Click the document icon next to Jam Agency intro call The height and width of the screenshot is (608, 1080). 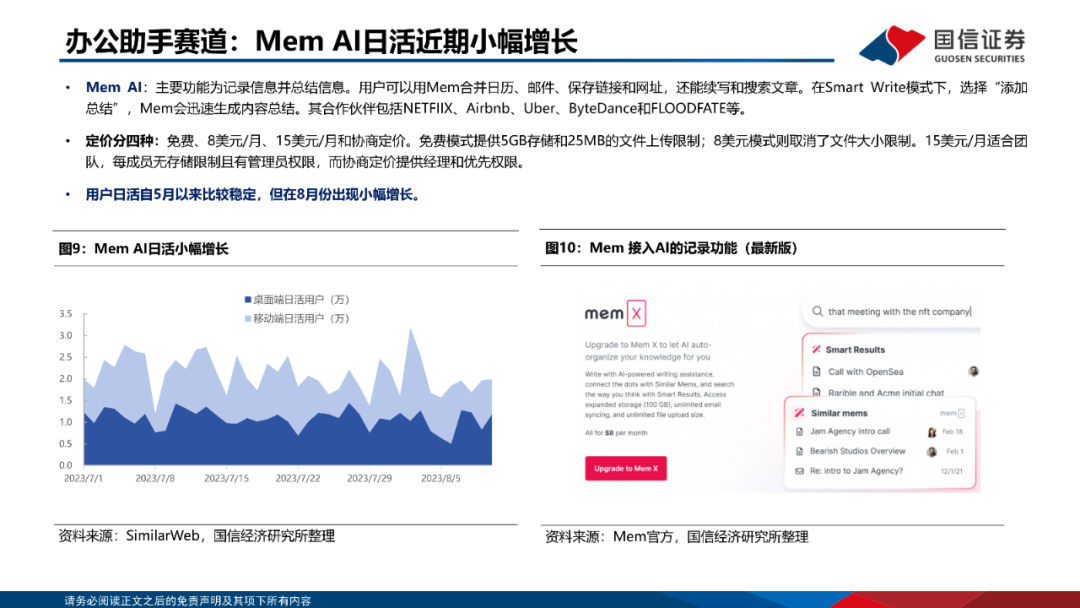coord(799,432)
